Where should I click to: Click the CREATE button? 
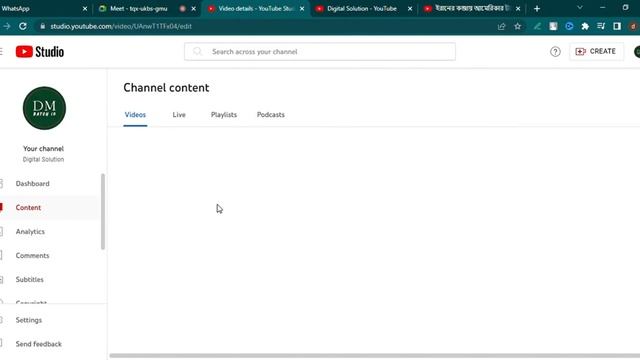click(596, 51)
